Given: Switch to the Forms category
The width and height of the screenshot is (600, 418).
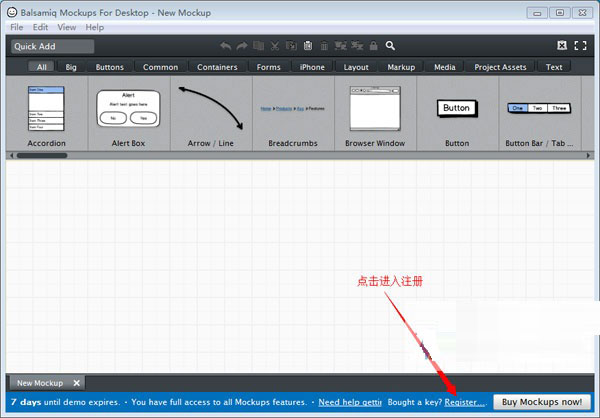Looking at the screenshot, I should 268,67.
